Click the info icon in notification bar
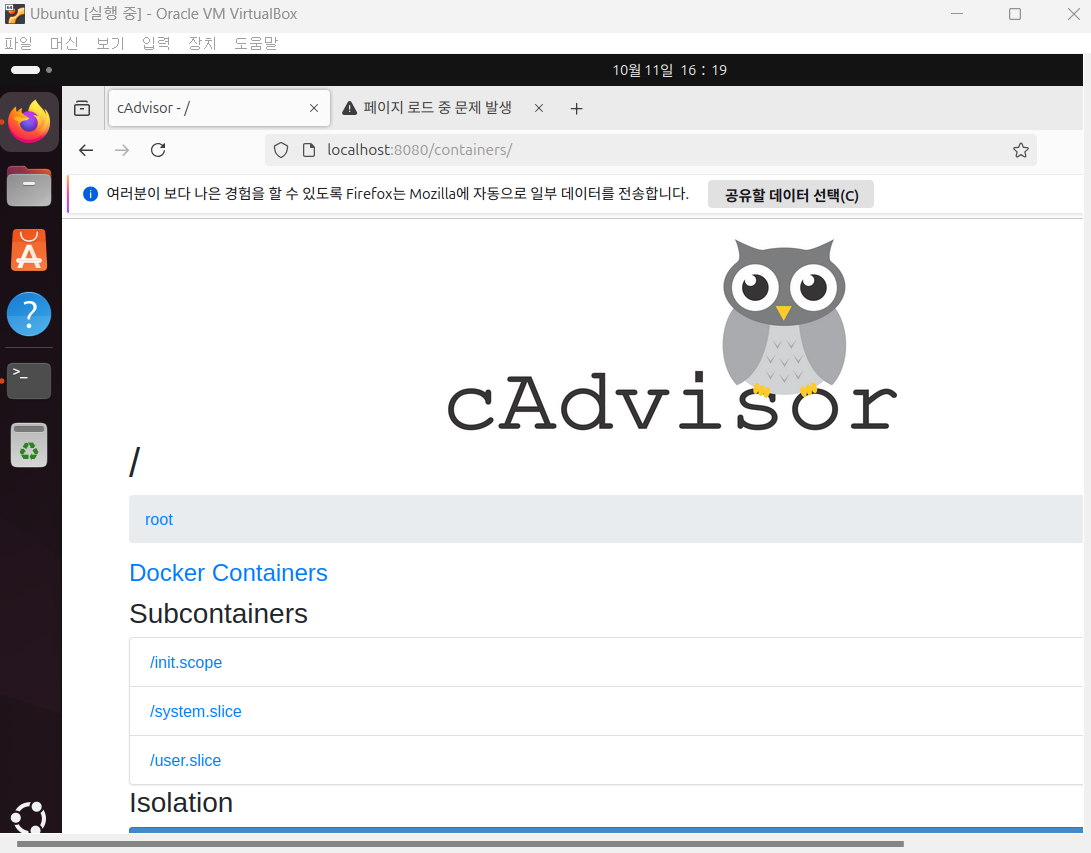The width and height of the screenshot is (1091, 853). [x=90, y=194]
